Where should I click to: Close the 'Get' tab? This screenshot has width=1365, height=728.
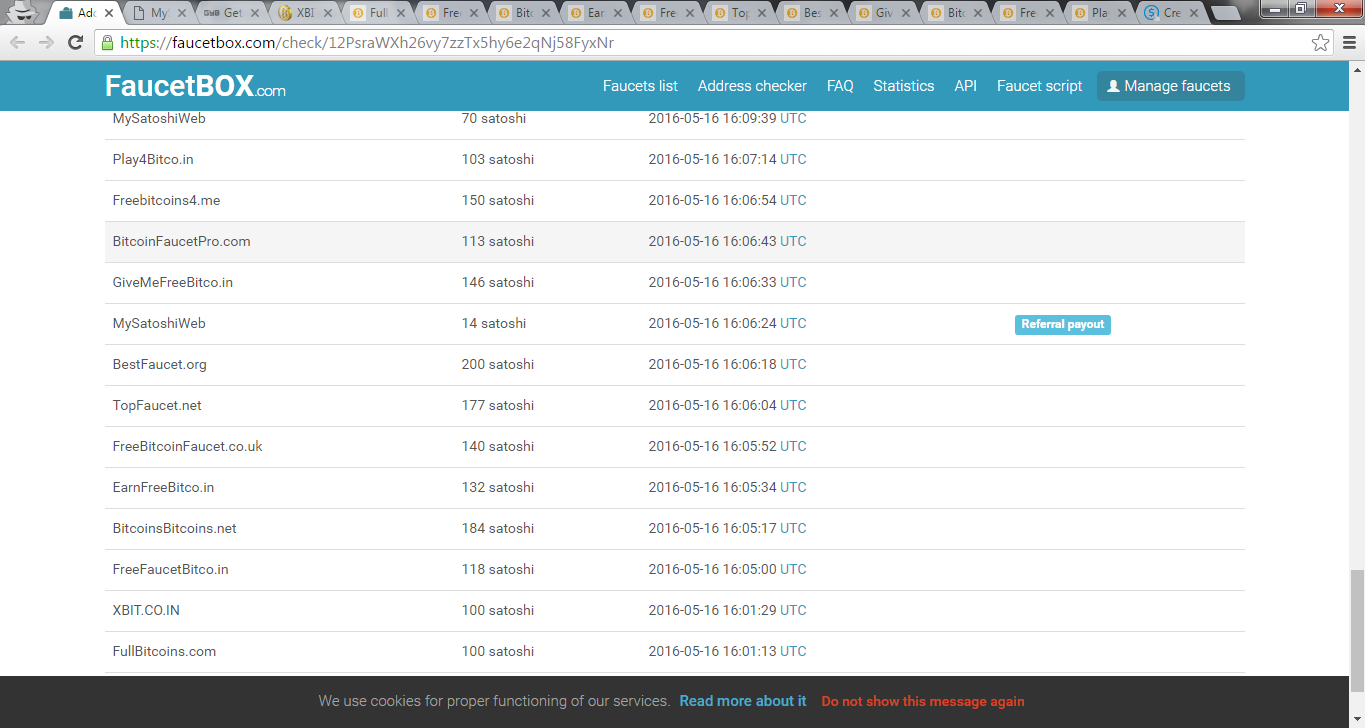[255, 13]
